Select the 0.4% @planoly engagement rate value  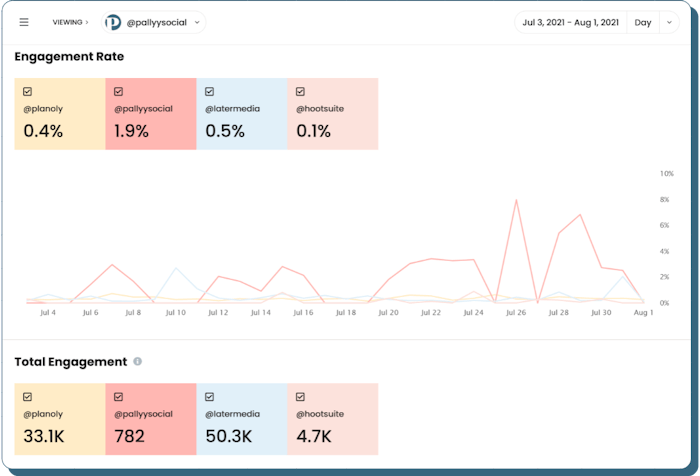coord(43,131)
